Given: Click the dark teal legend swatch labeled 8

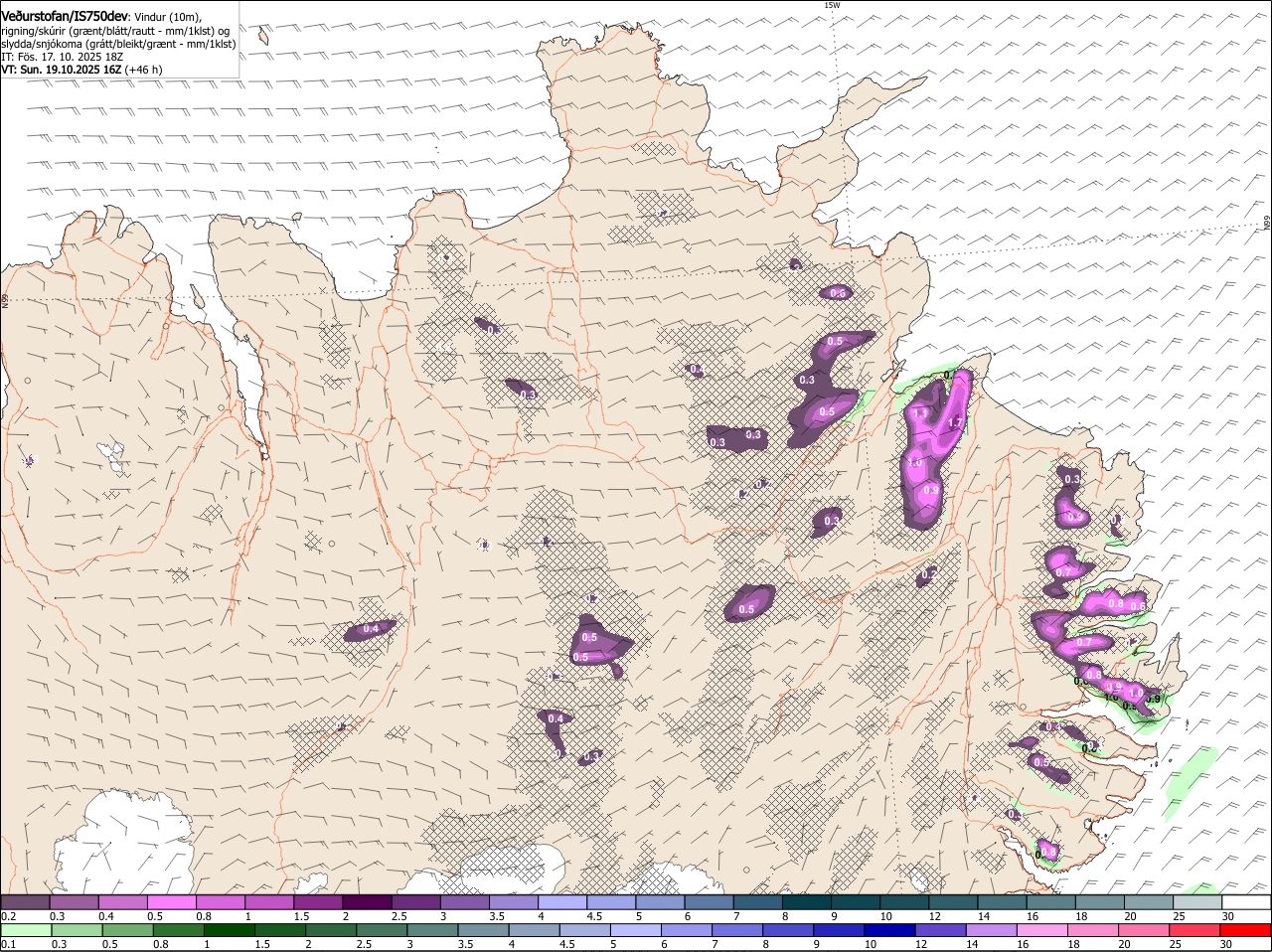Looking at the screenshot, I should (807, 902).
